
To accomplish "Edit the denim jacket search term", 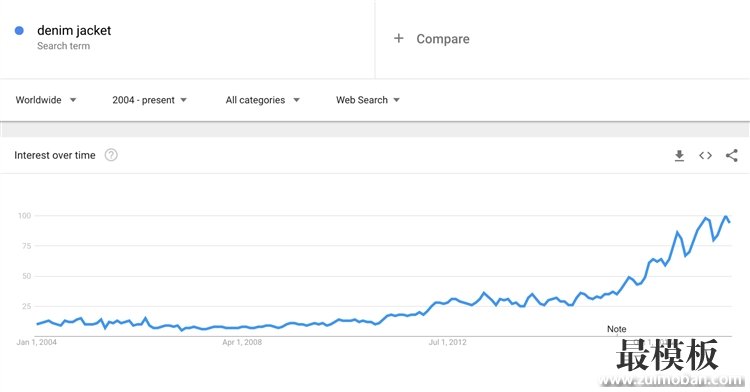I will pos(74,31).
